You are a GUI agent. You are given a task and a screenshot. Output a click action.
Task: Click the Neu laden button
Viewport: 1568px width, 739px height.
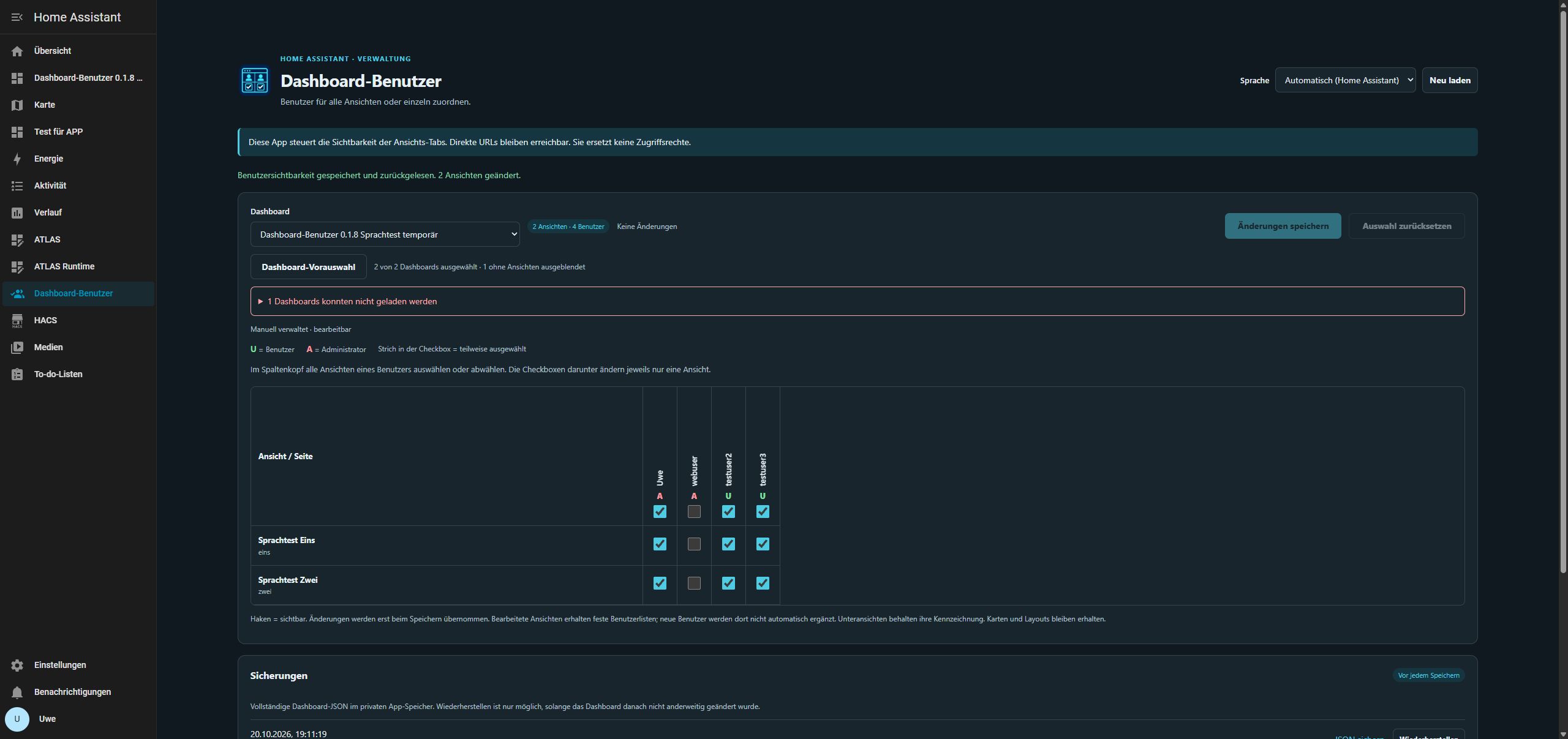pos(1449,80)
